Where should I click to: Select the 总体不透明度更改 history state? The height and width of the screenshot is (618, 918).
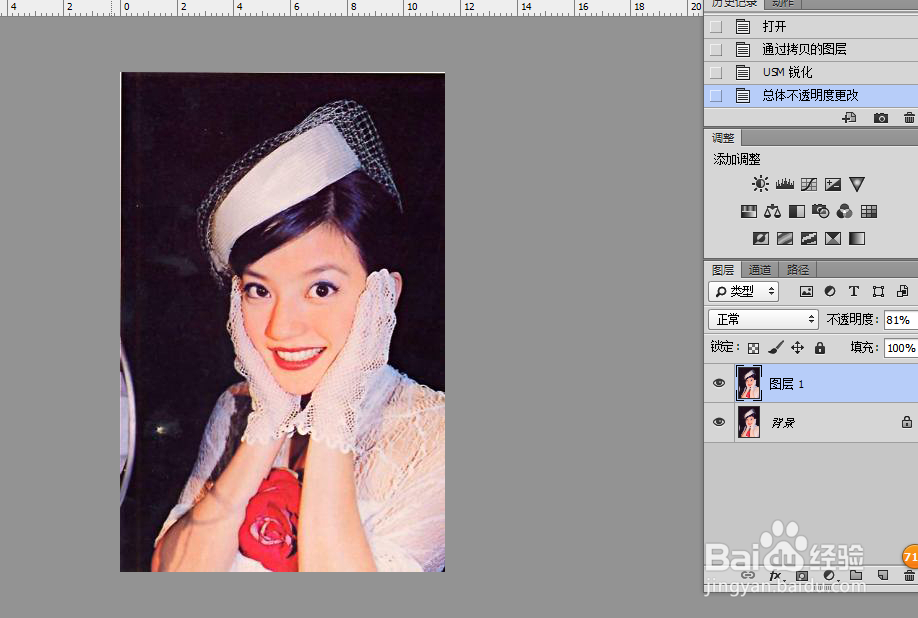click(x=811, y=95)
